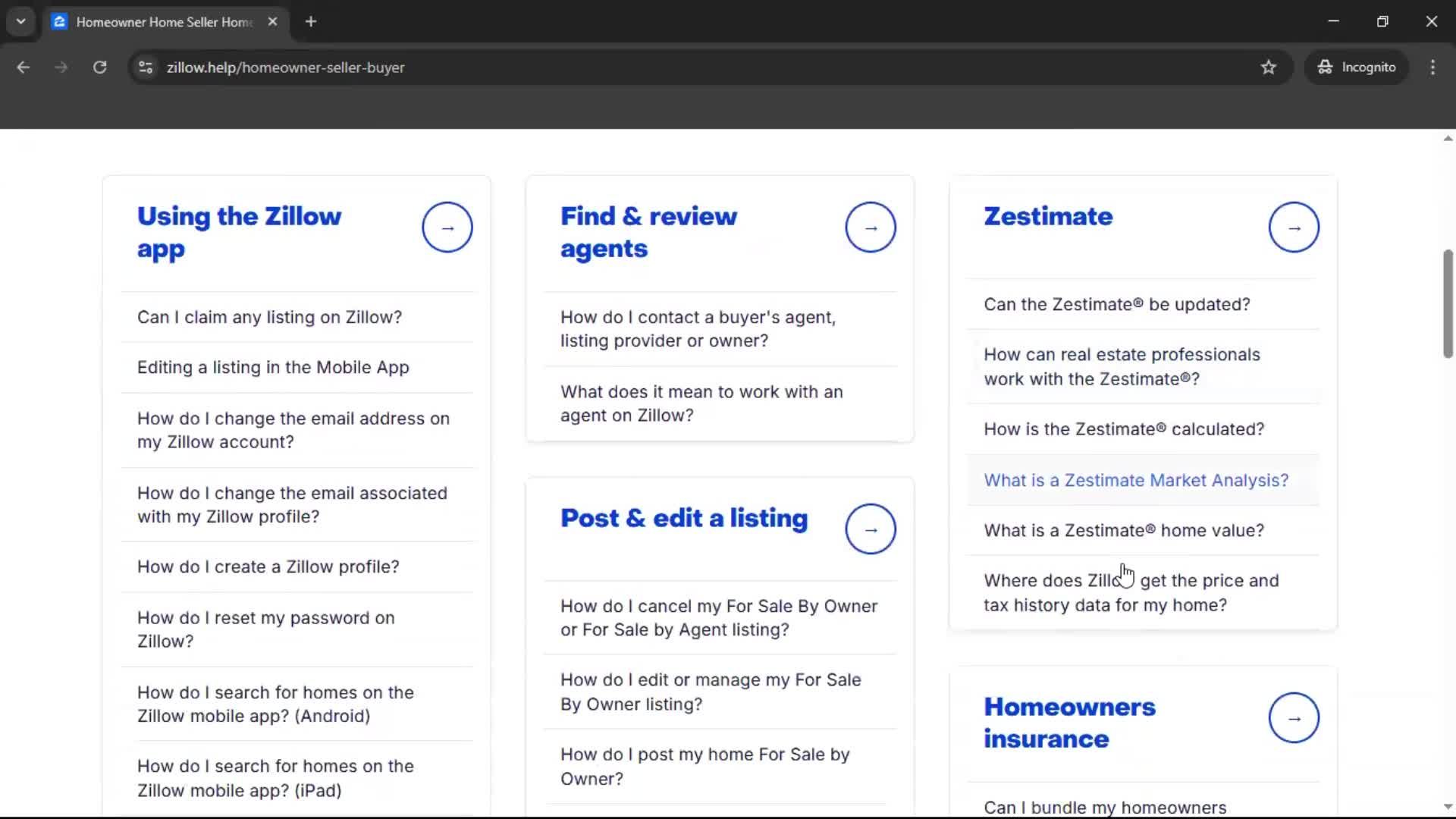Open the tab search chevron
The image size is (1456, 819).
pos(20,21)
